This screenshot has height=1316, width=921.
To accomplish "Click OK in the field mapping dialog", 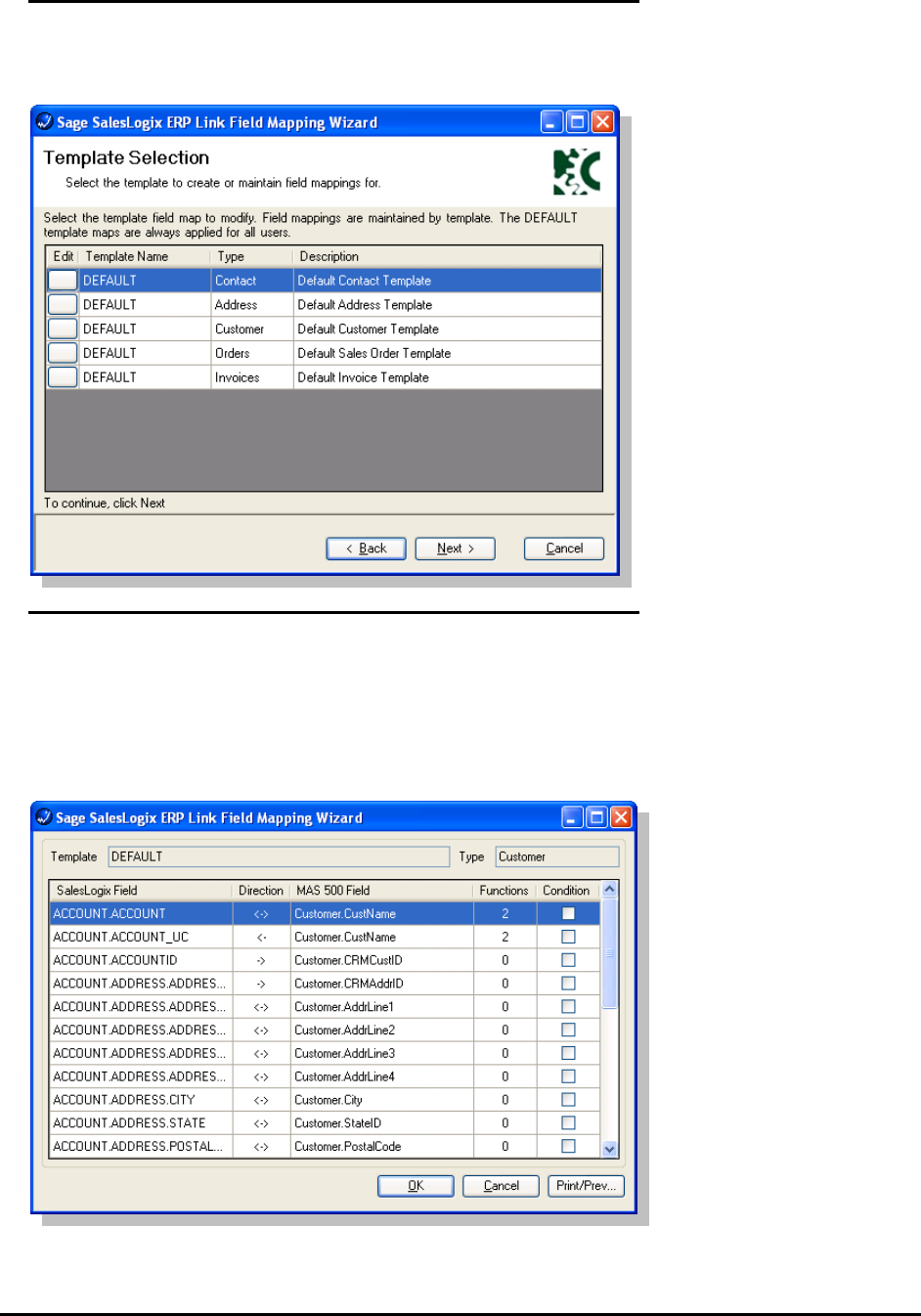I will [x=416, y=1186].
